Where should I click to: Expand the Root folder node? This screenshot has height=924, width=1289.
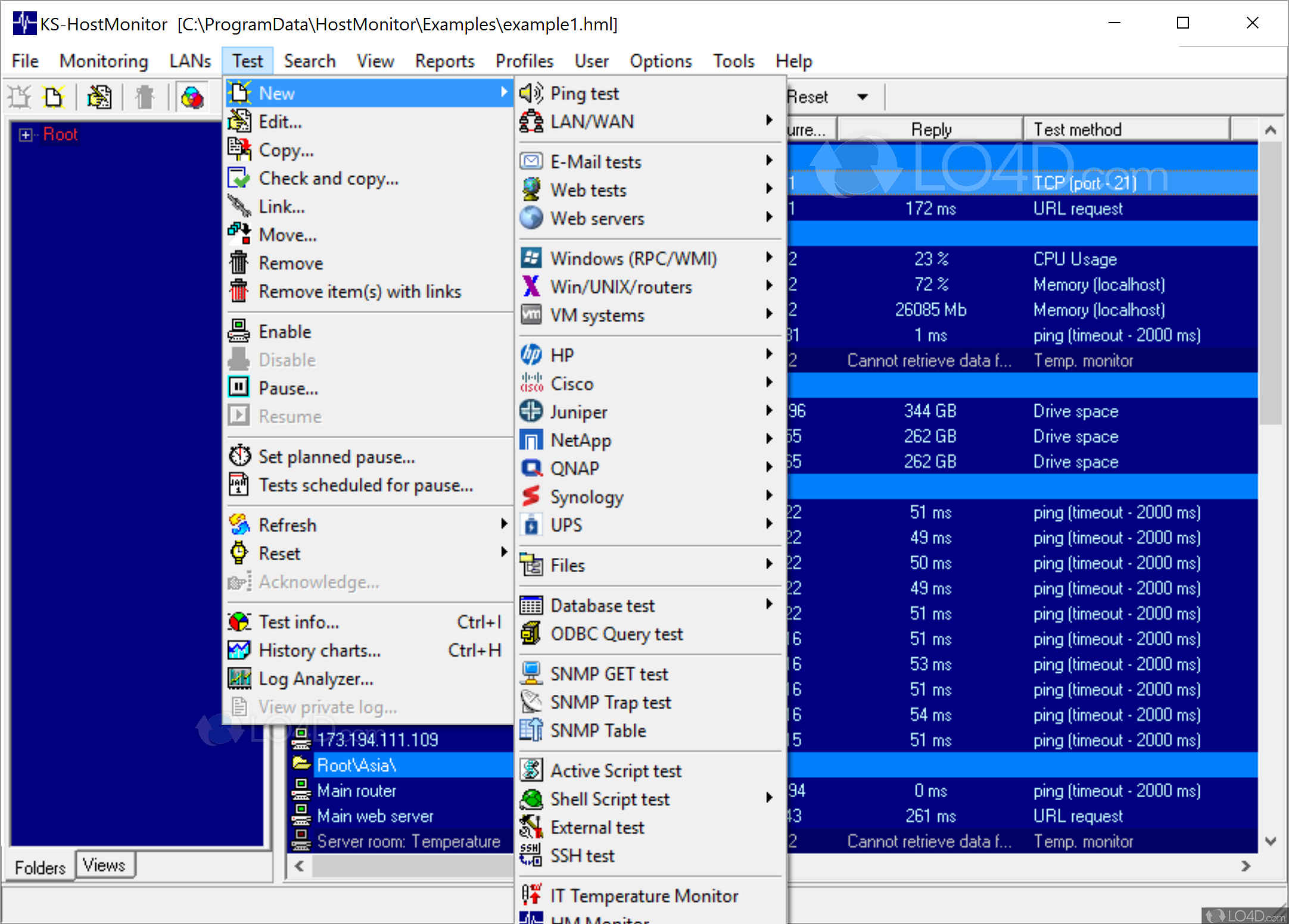coord(25,135)
